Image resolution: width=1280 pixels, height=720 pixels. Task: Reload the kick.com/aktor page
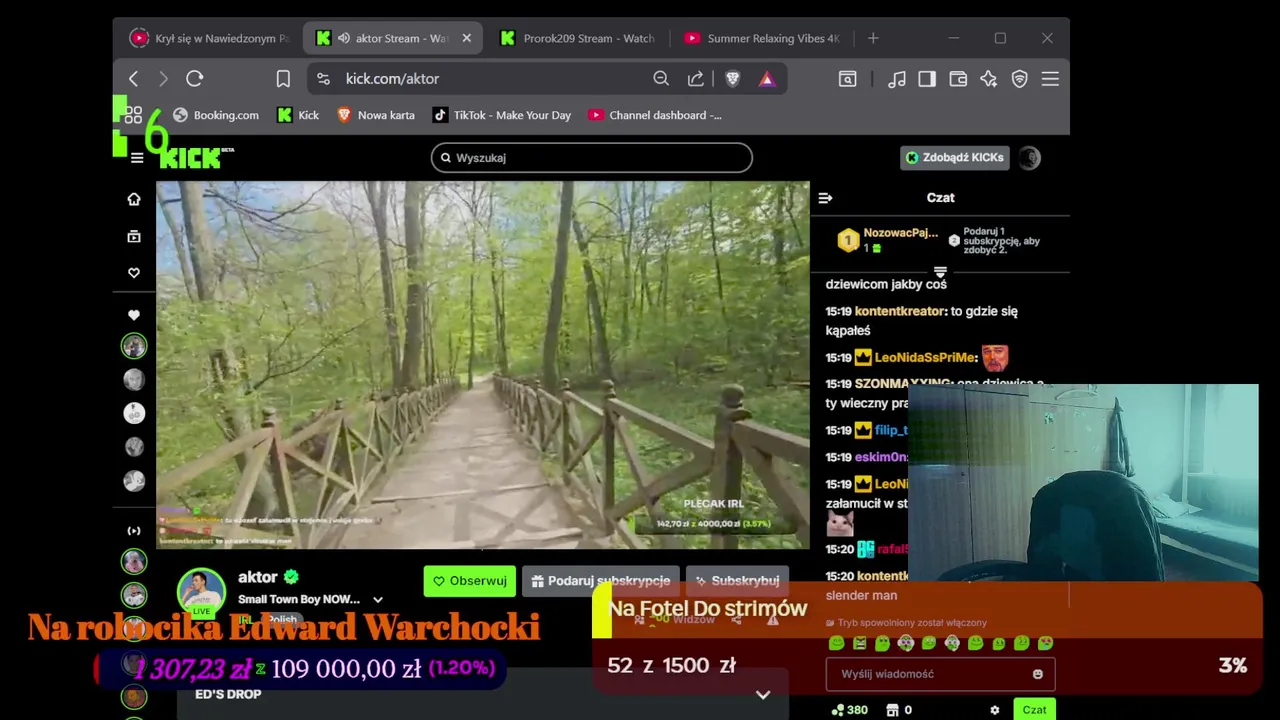(x=194, y=79)
